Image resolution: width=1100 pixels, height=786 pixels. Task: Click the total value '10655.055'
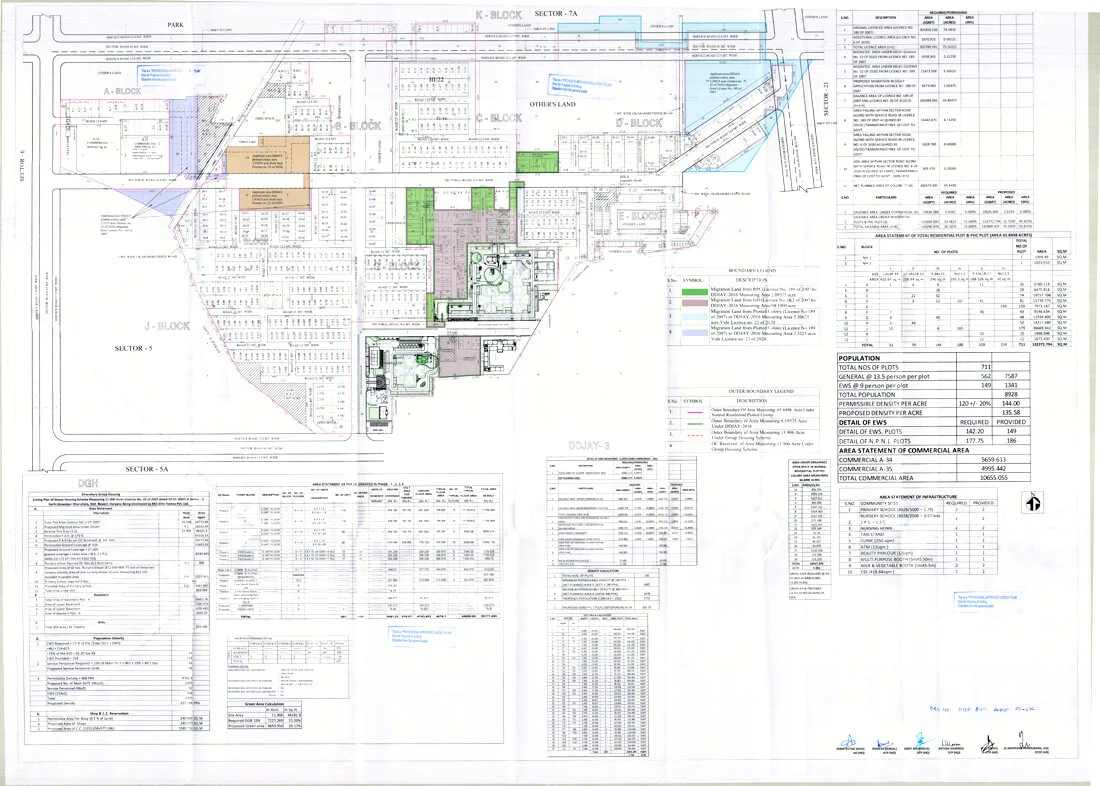click(992, 478)
